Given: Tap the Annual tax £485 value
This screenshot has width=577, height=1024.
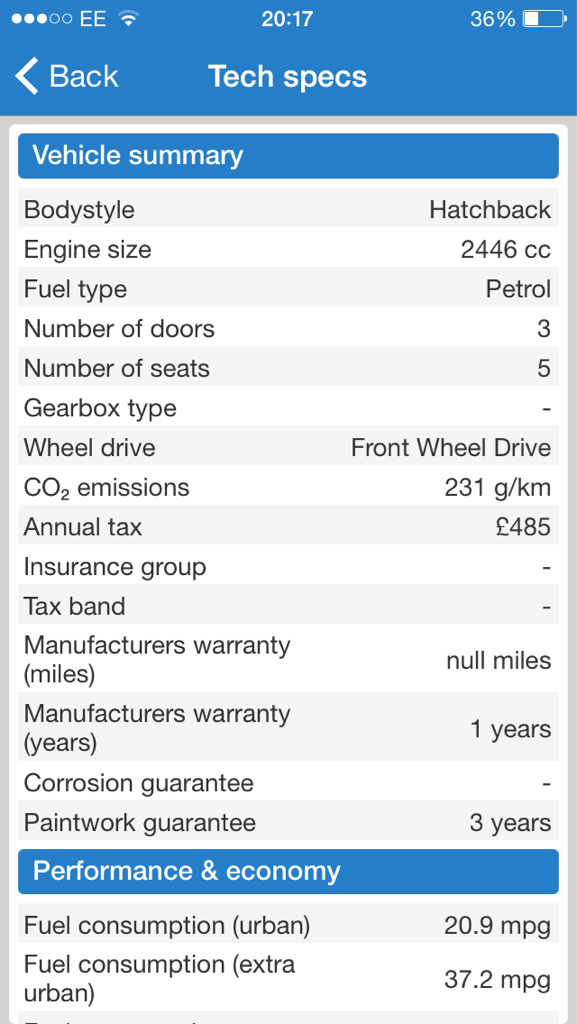Looking at the screenshot, I should click(x=523, y=527).
